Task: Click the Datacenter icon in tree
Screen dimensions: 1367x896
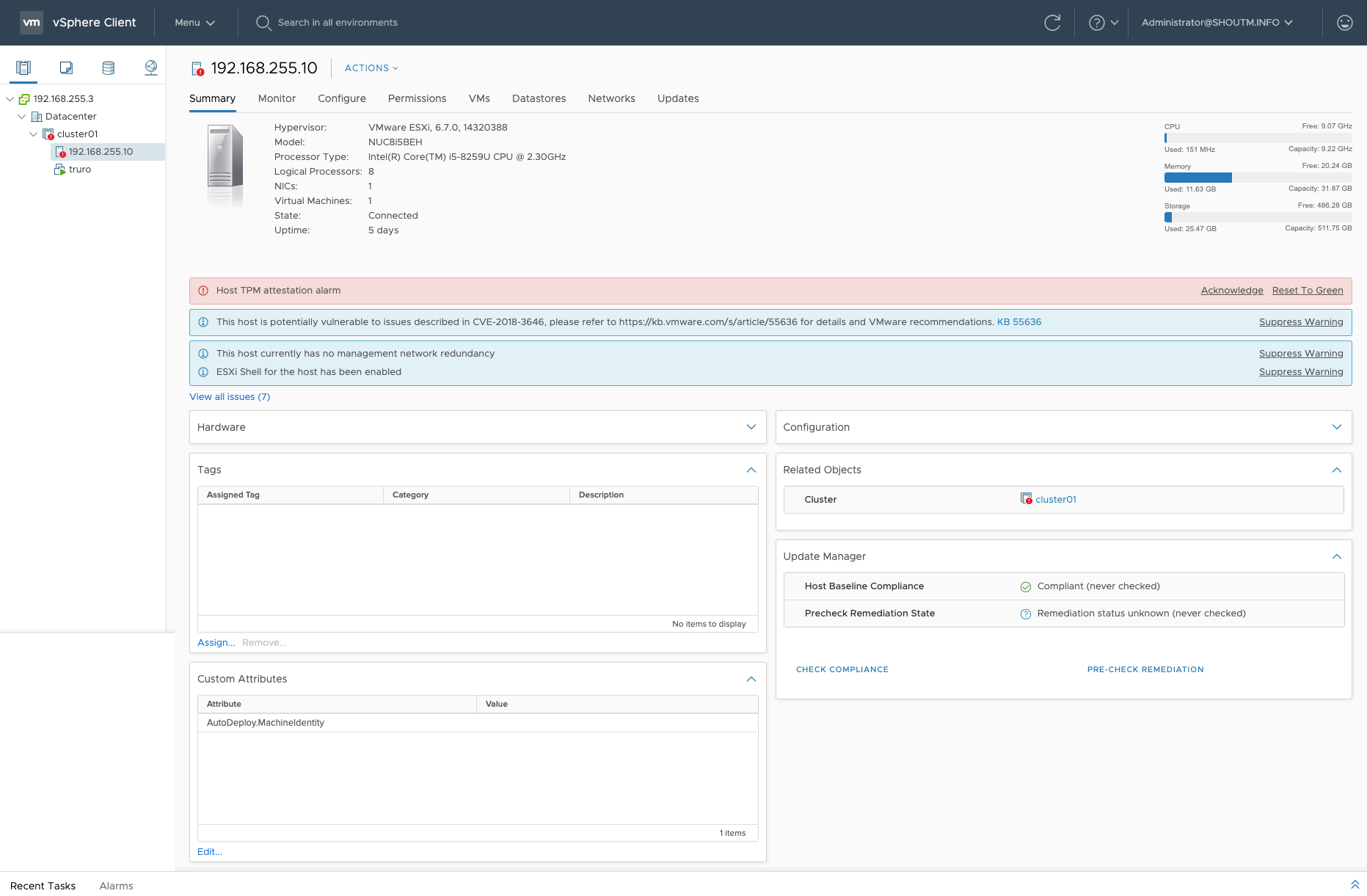Action: pos(36,117)
